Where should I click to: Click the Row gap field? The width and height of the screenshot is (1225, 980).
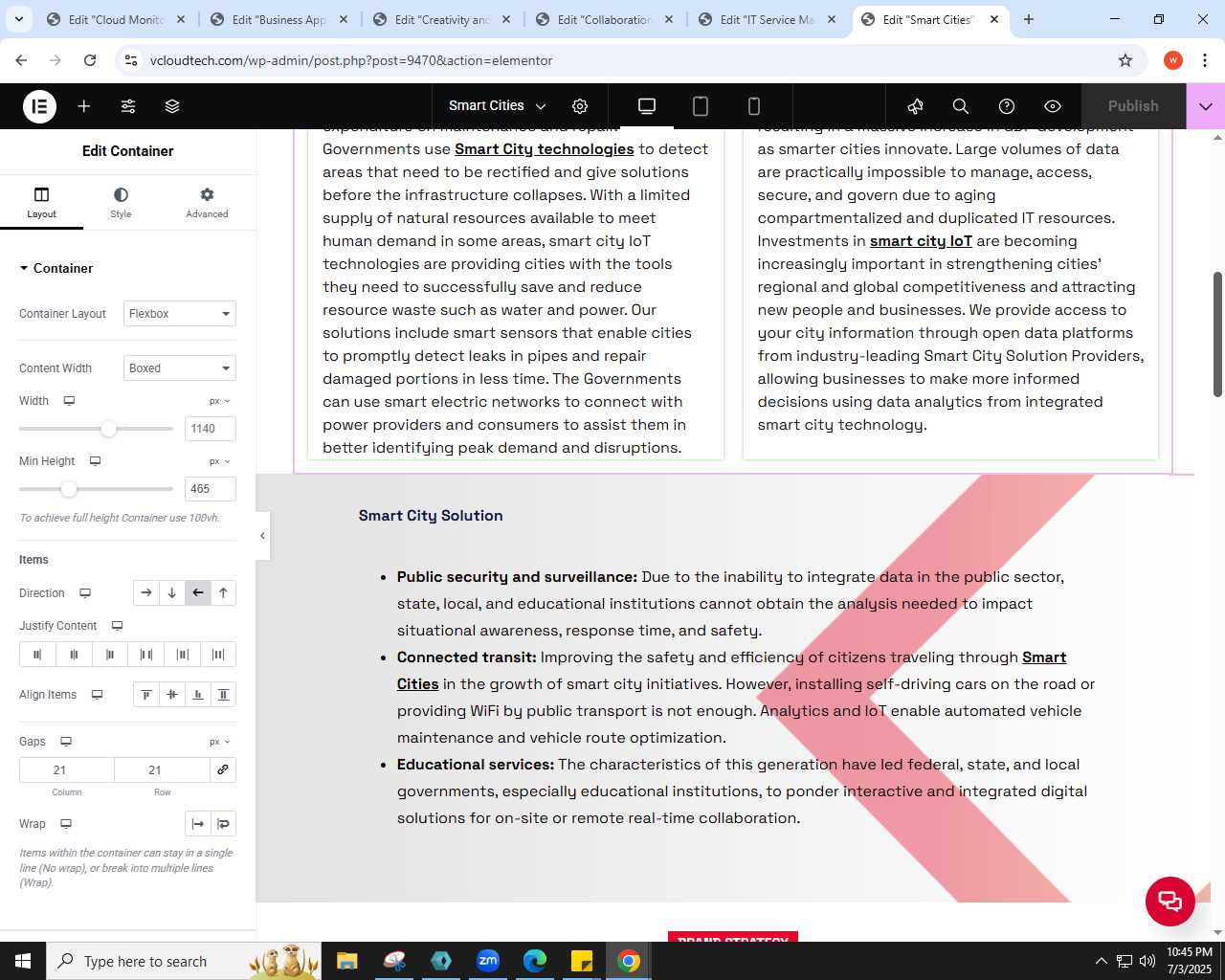(x=162, y=770)
